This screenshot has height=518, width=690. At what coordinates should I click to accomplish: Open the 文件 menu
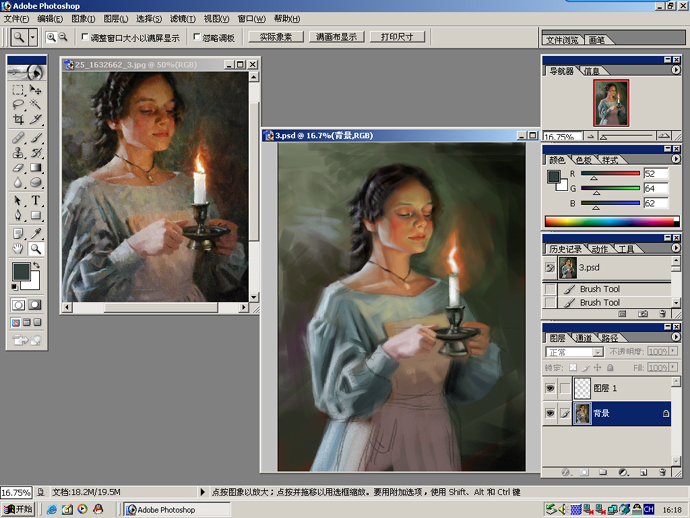[x=16, y=18]
